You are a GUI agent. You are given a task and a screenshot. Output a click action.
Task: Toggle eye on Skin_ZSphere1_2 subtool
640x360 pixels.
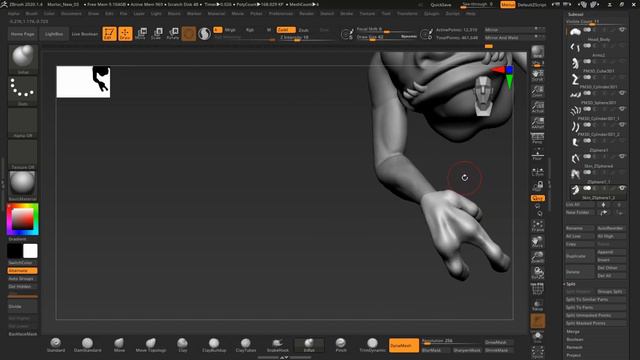[622, 188]
